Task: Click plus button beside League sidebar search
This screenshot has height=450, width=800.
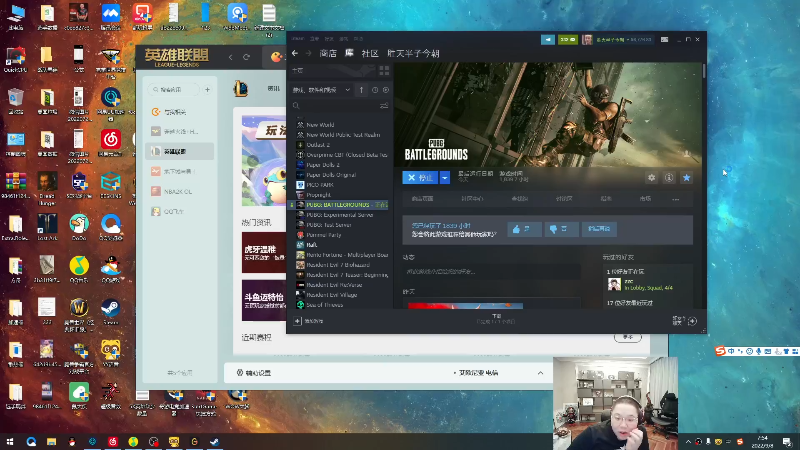Action: point(207,90)
